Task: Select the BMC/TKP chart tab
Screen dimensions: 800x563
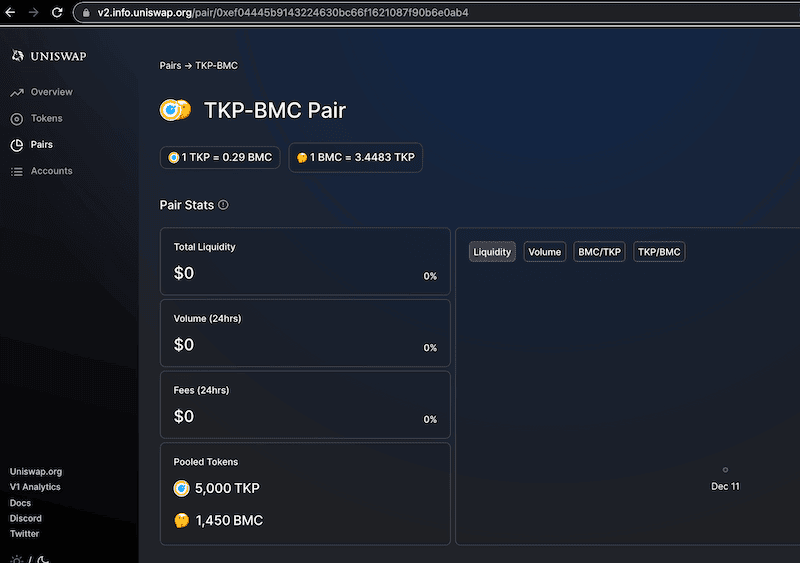Action: pos(599,252)
